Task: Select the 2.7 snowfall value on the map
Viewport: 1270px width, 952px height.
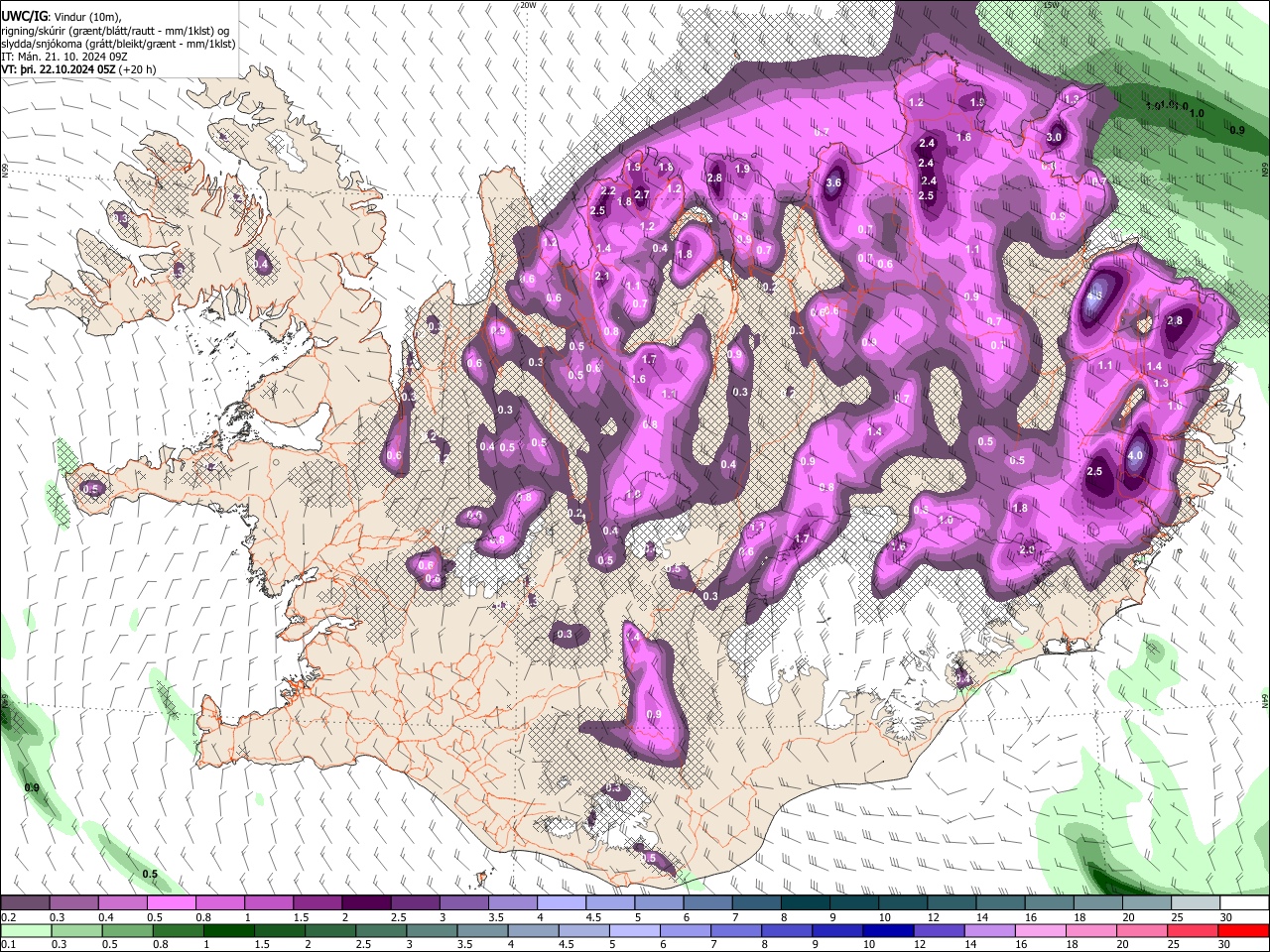Action: pyautogui.click(x=642, y=194)
